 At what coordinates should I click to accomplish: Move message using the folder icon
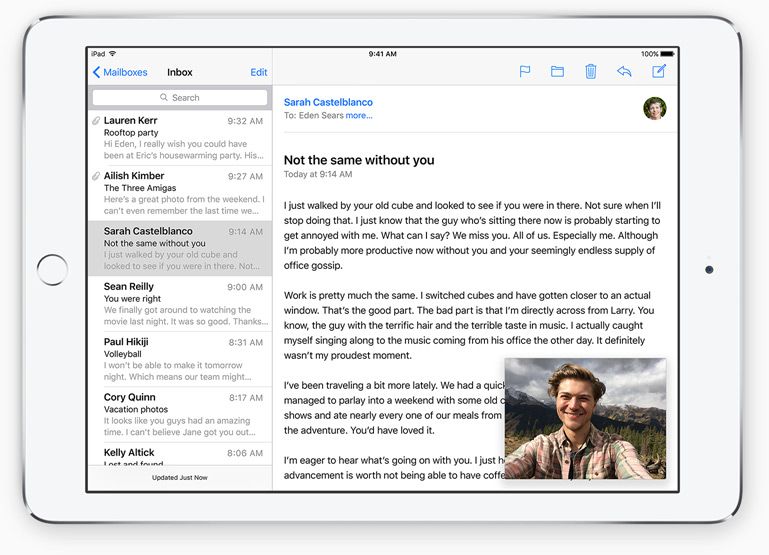[x=557, y=72]
